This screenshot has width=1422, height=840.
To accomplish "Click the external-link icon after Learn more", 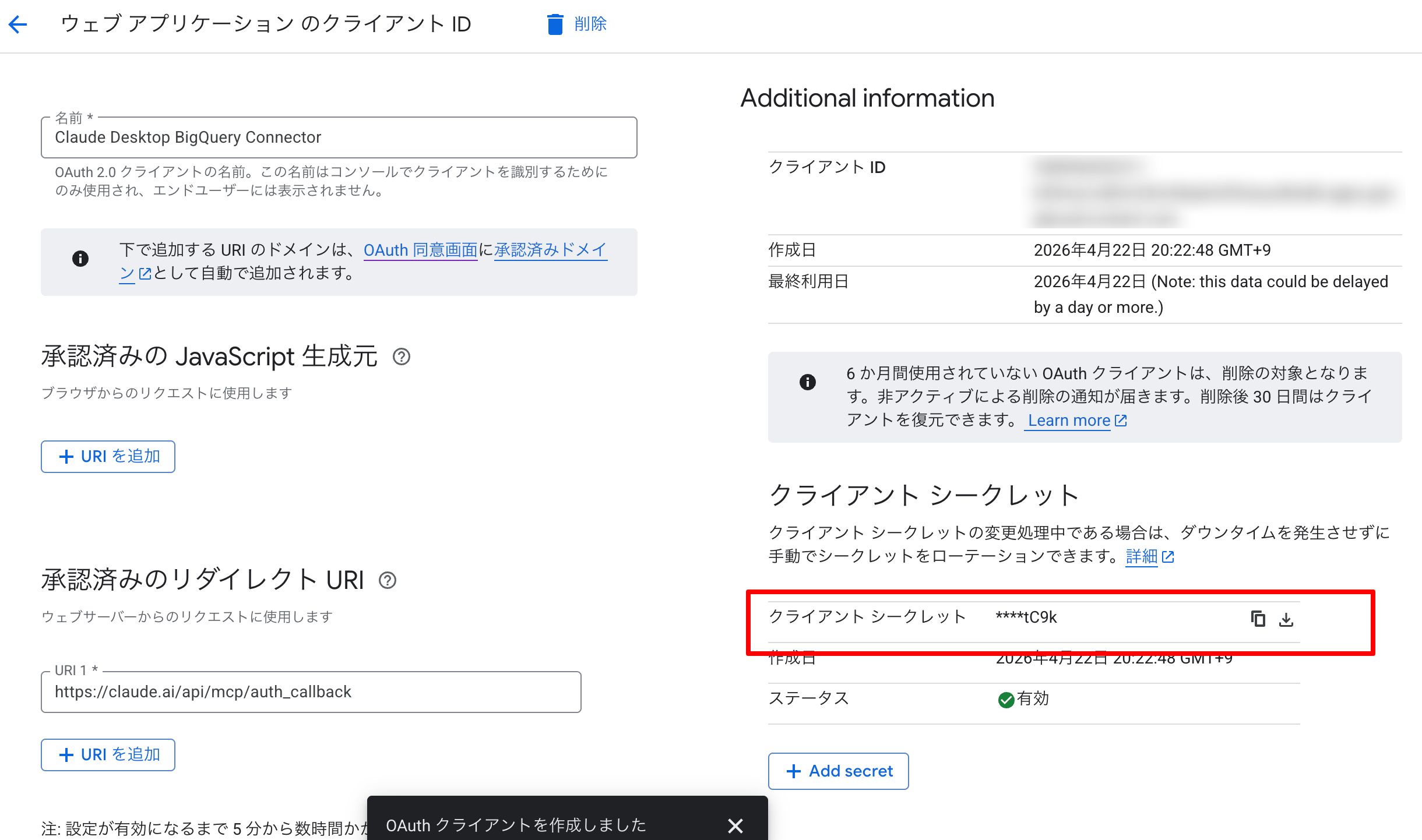I will click(x=1121, y=420).
